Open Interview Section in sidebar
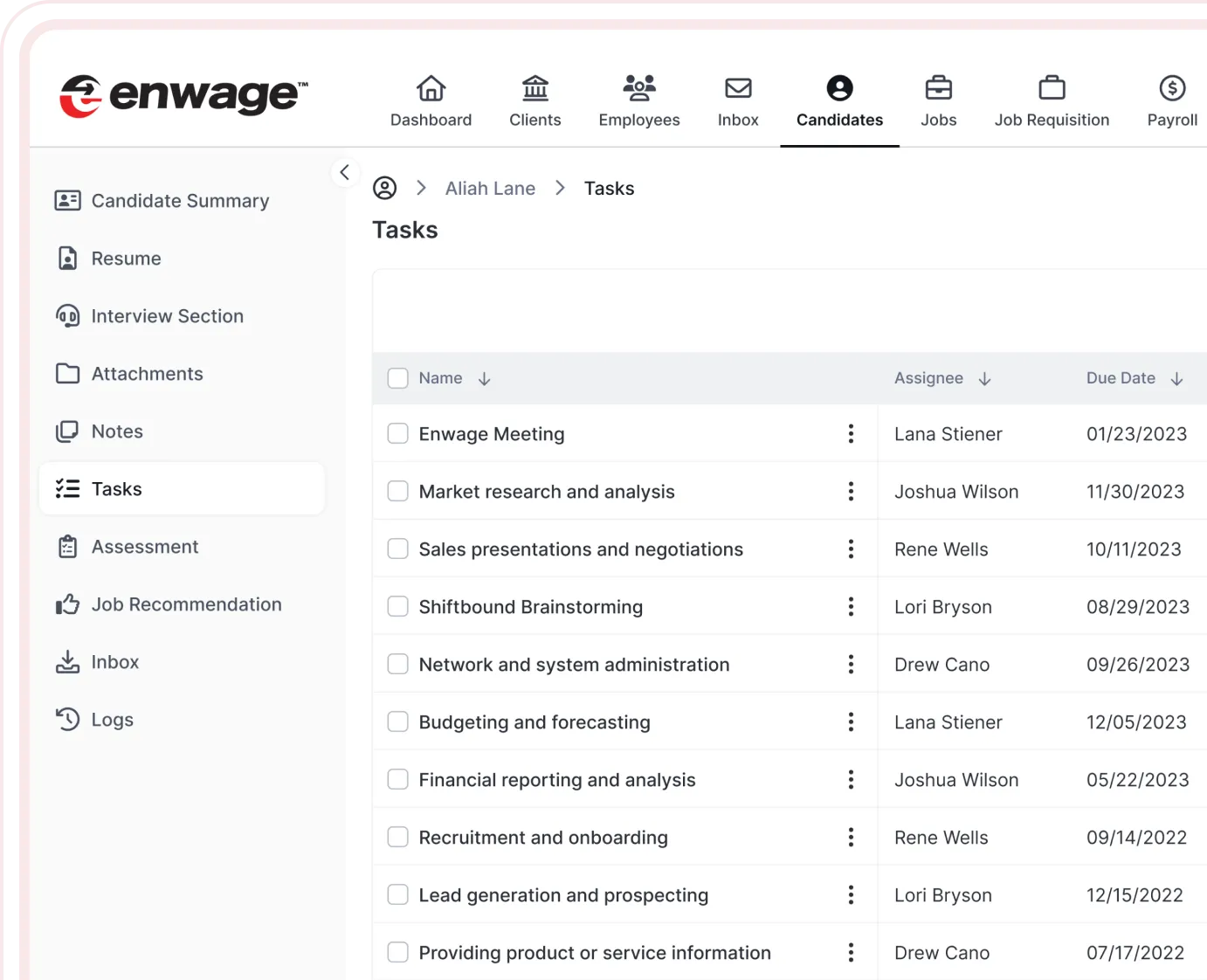This screenshot has height=980, width=1207. tap(167, 316)
